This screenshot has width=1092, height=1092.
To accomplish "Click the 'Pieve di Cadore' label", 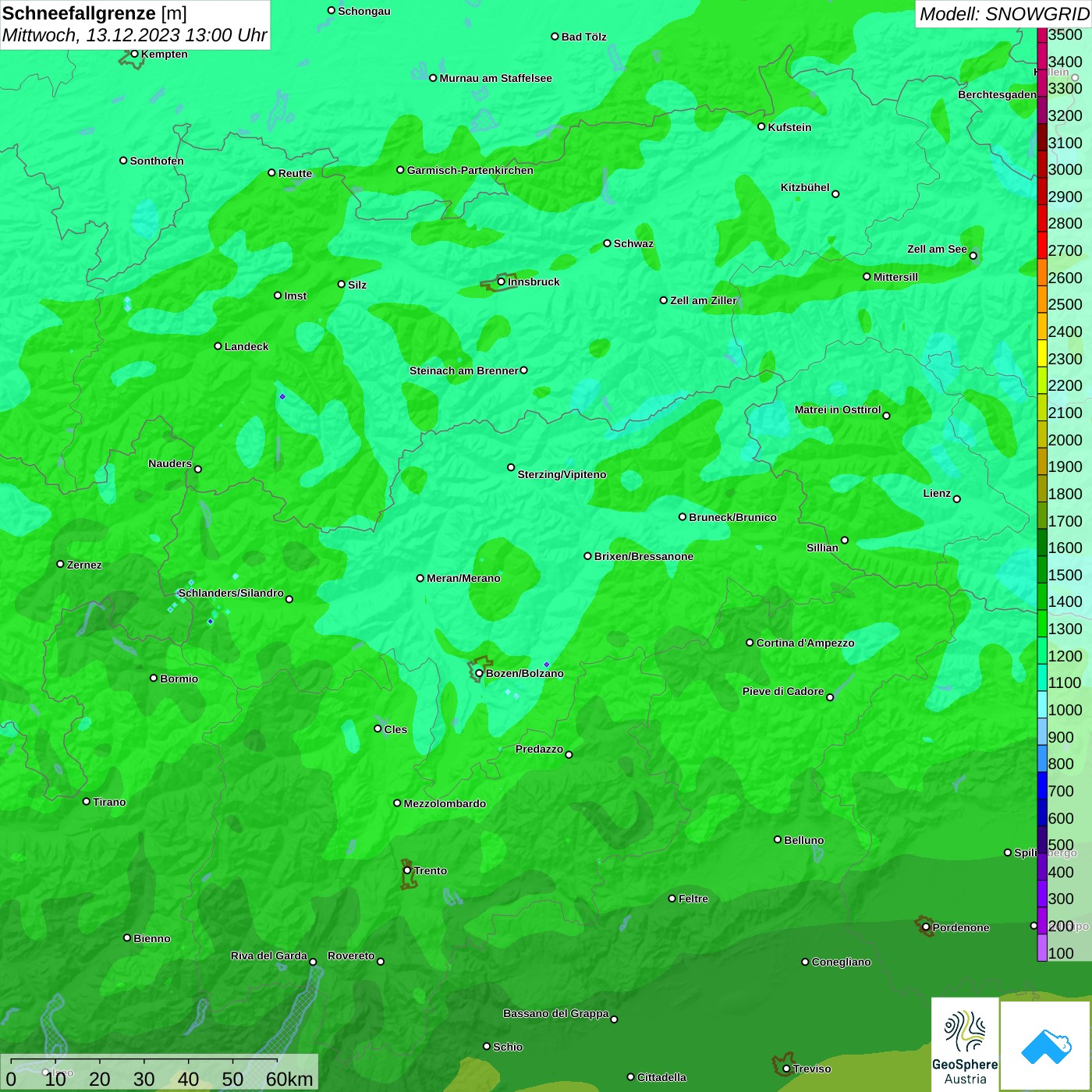I will click(783, 691).
